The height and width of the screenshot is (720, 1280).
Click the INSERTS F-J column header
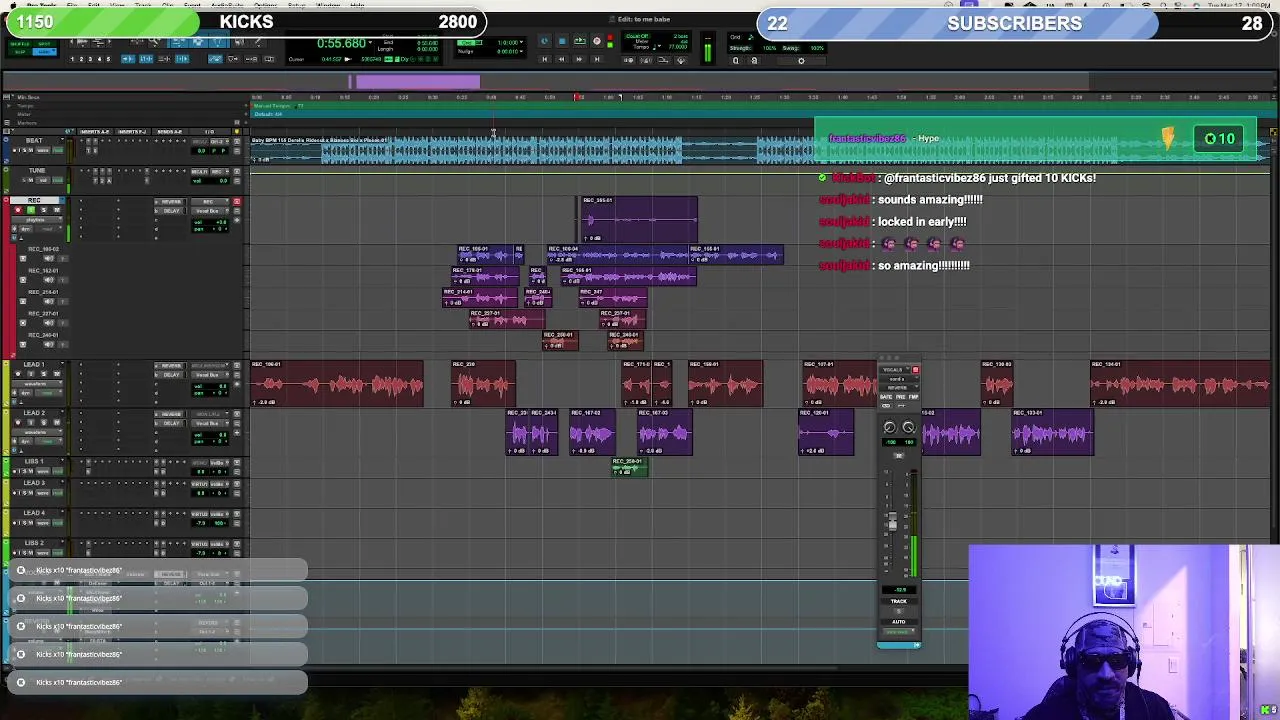point(132,131)
